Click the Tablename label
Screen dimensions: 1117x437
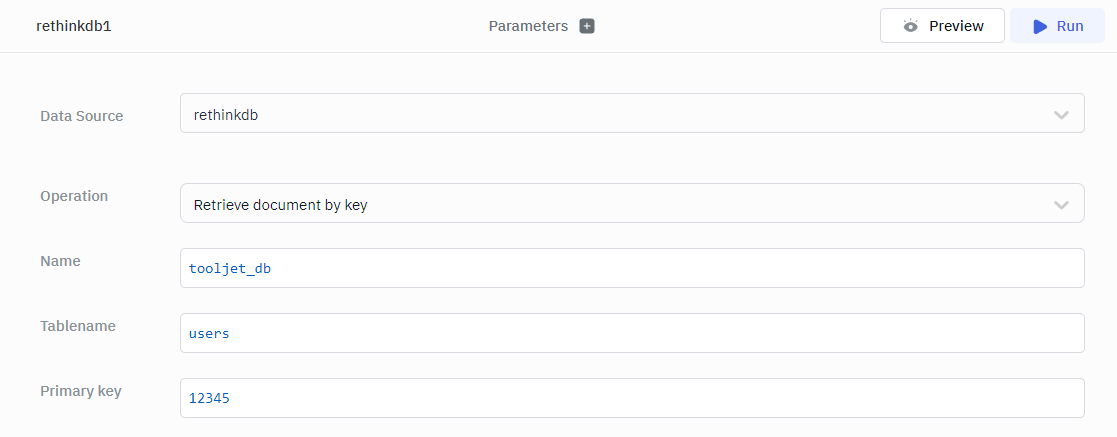(78, 326)
